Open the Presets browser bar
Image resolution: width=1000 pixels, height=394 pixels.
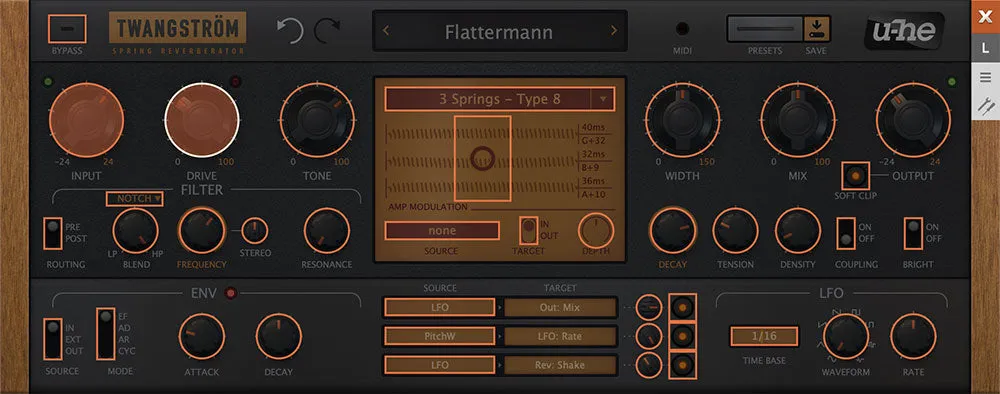[765, 29]
